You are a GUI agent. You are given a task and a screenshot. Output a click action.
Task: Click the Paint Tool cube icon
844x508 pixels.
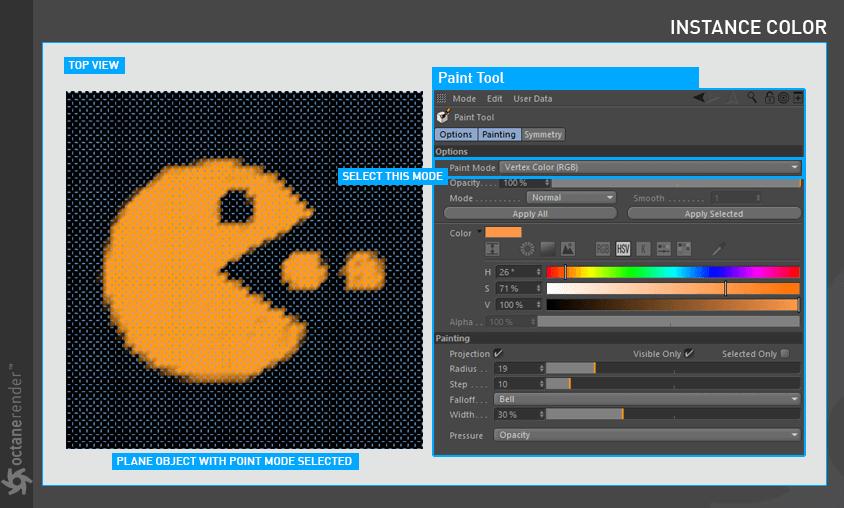coord(443,116)
